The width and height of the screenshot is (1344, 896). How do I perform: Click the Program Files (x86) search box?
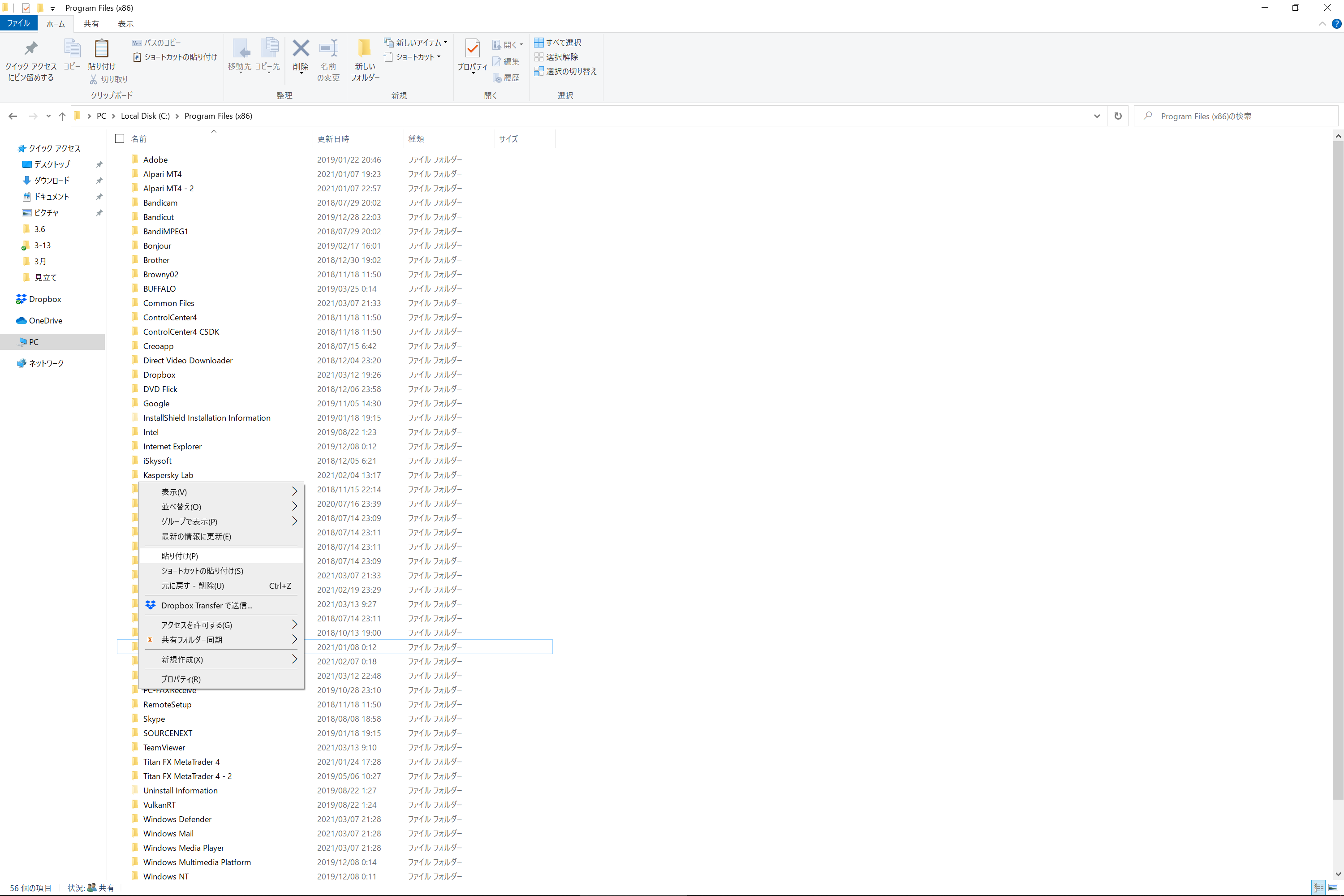pyautogui.click(x=1234, y=116)
